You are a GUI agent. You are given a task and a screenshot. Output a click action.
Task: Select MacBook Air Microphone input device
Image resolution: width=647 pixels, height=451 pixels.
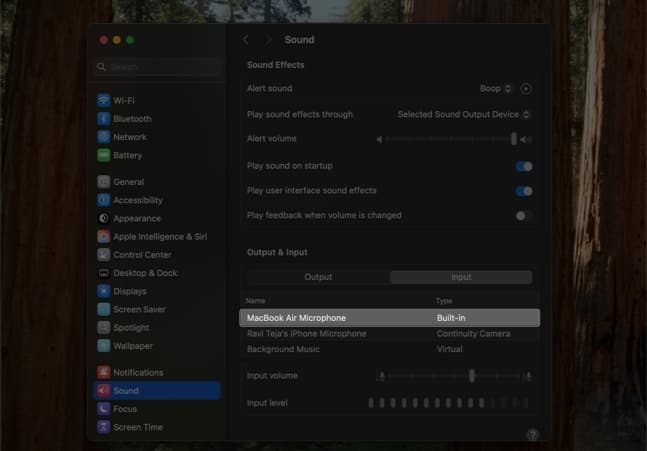[390, 318]
